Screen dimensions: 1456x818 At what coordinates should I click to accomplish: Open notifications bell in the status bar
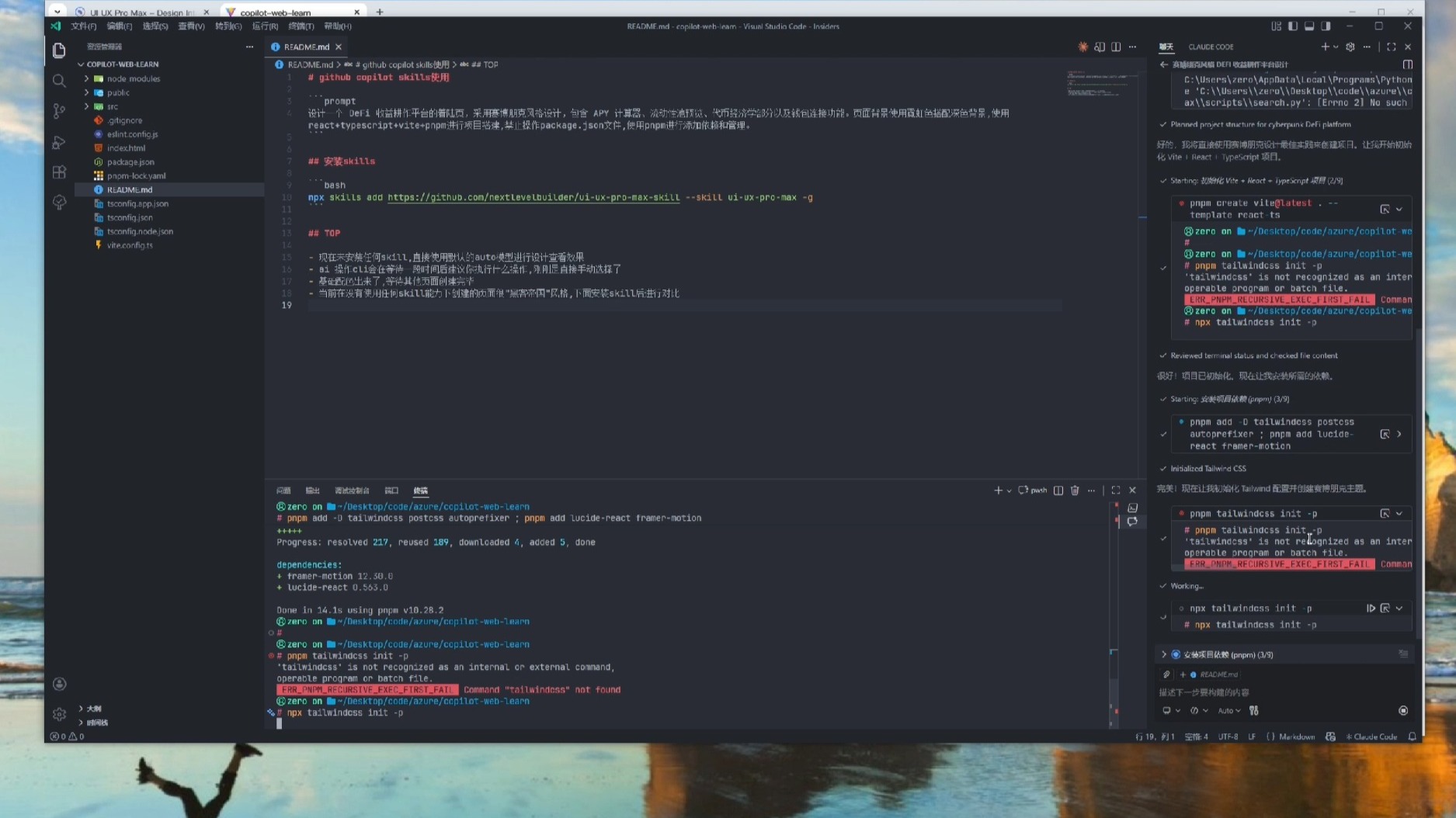pos(1413,737)
